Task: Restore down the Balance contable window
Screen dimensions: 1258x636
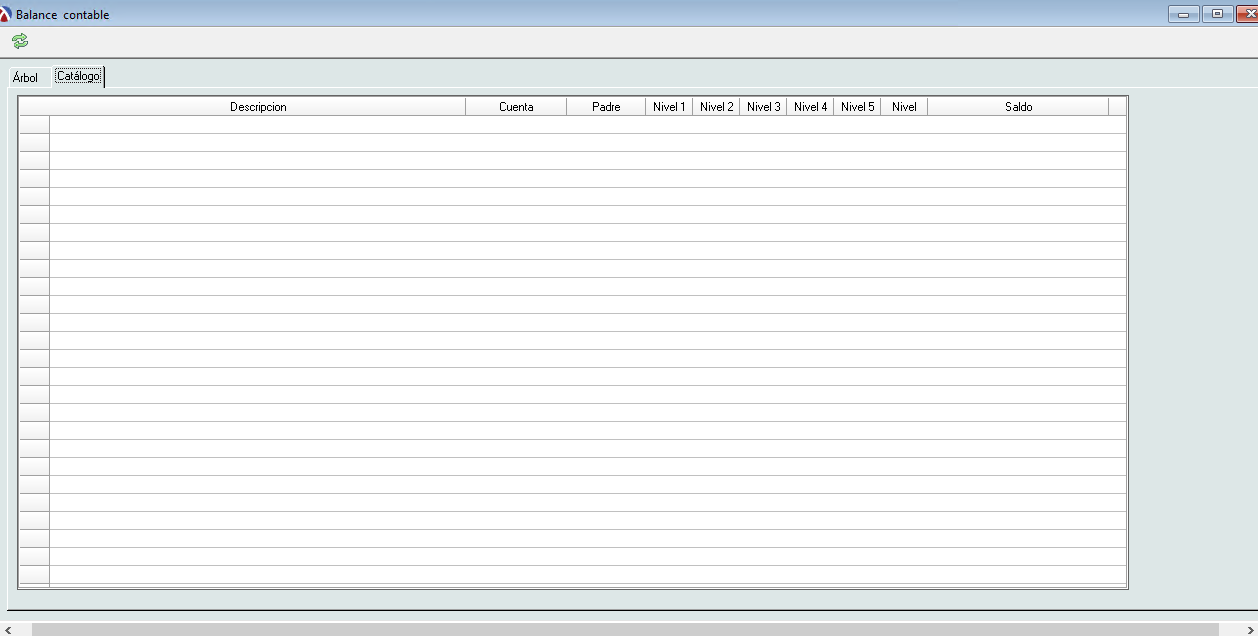Action: coord(1217,14)
